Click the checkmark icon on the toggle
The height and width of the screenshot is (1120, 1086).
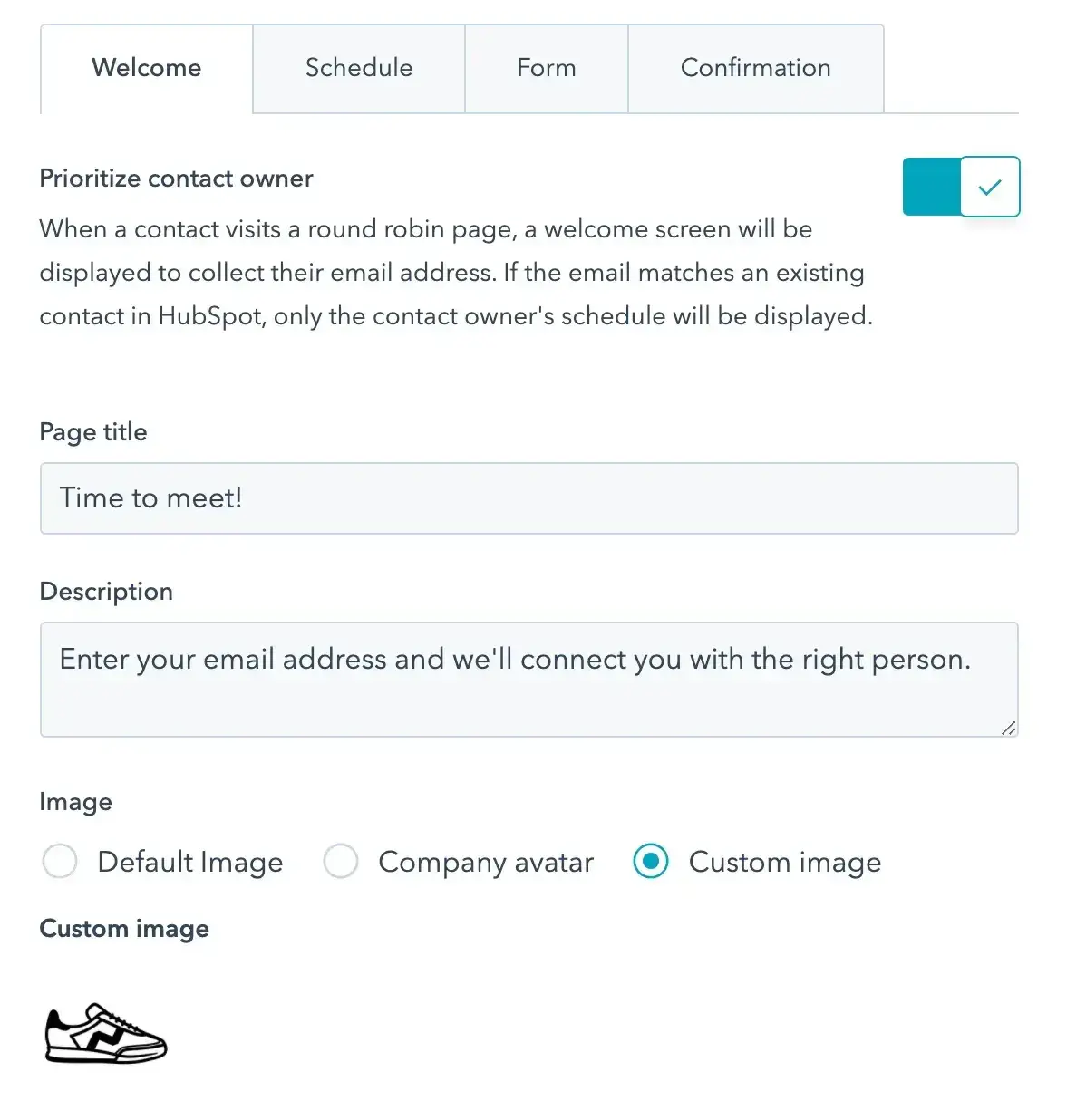990,187
